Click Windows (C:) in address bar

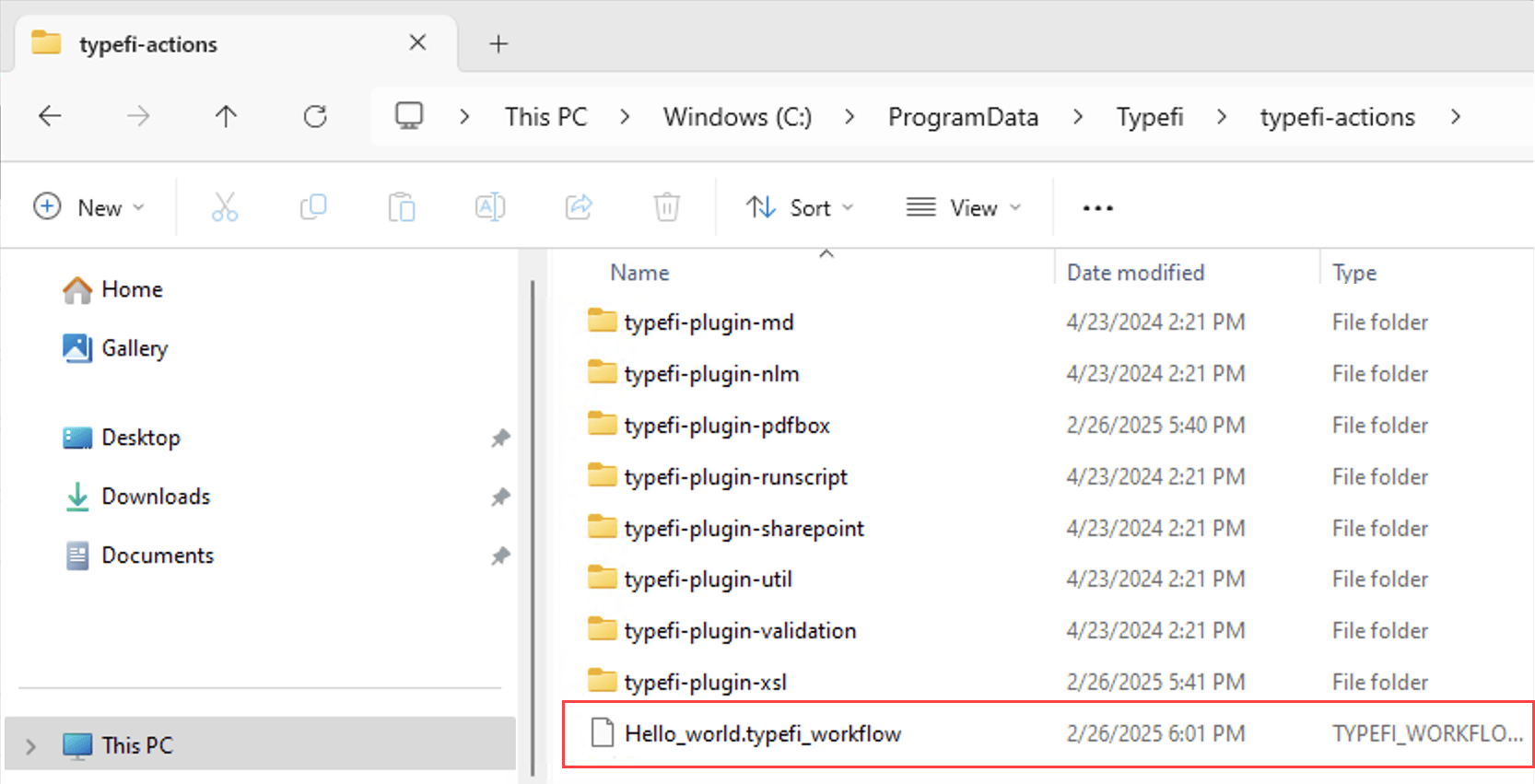pyautogui.click(x=737, y=117)
